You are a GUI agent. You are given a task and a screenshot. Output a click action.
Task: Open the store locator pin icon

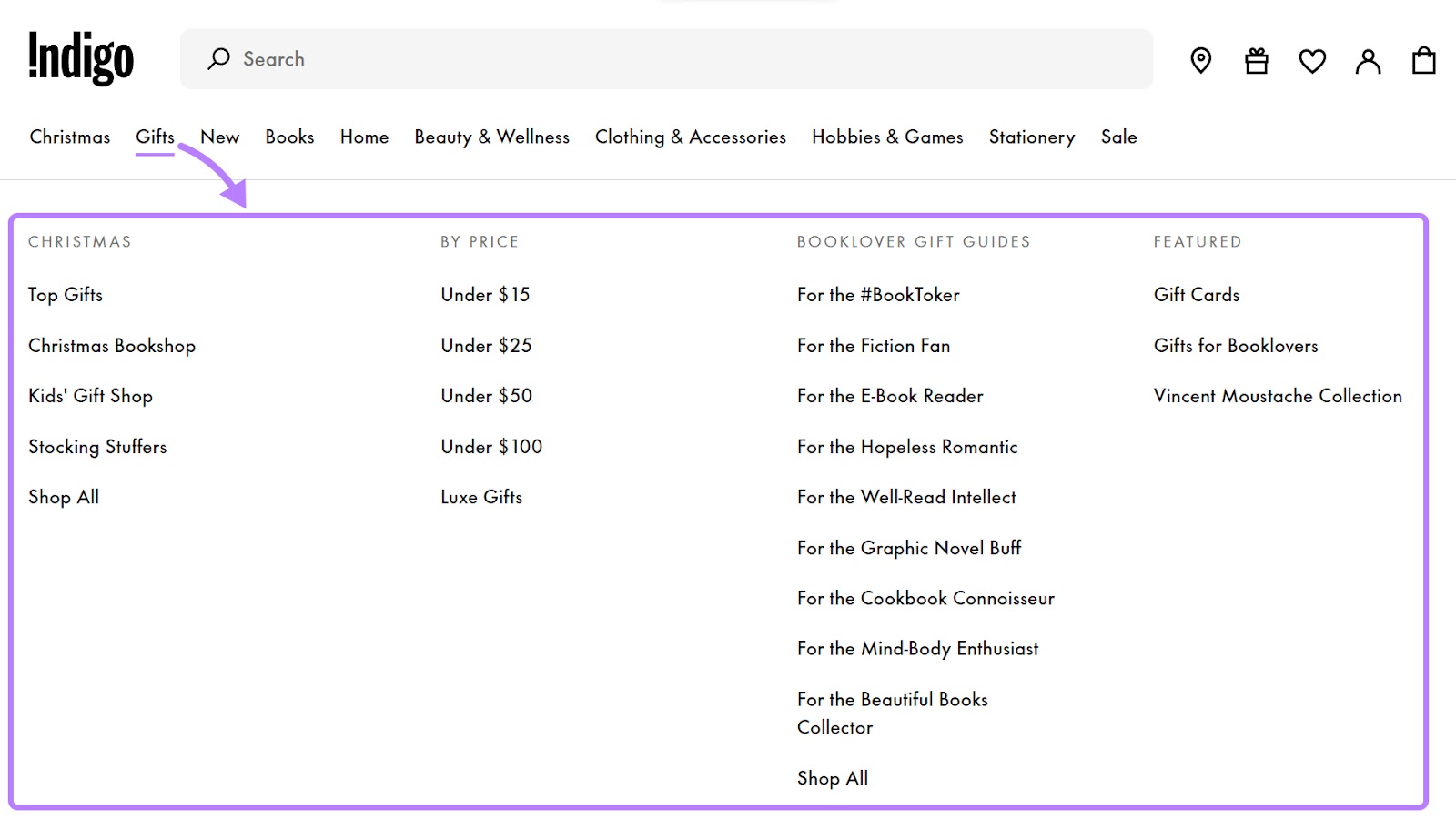pyautogui.click(x=1199, y=61)
